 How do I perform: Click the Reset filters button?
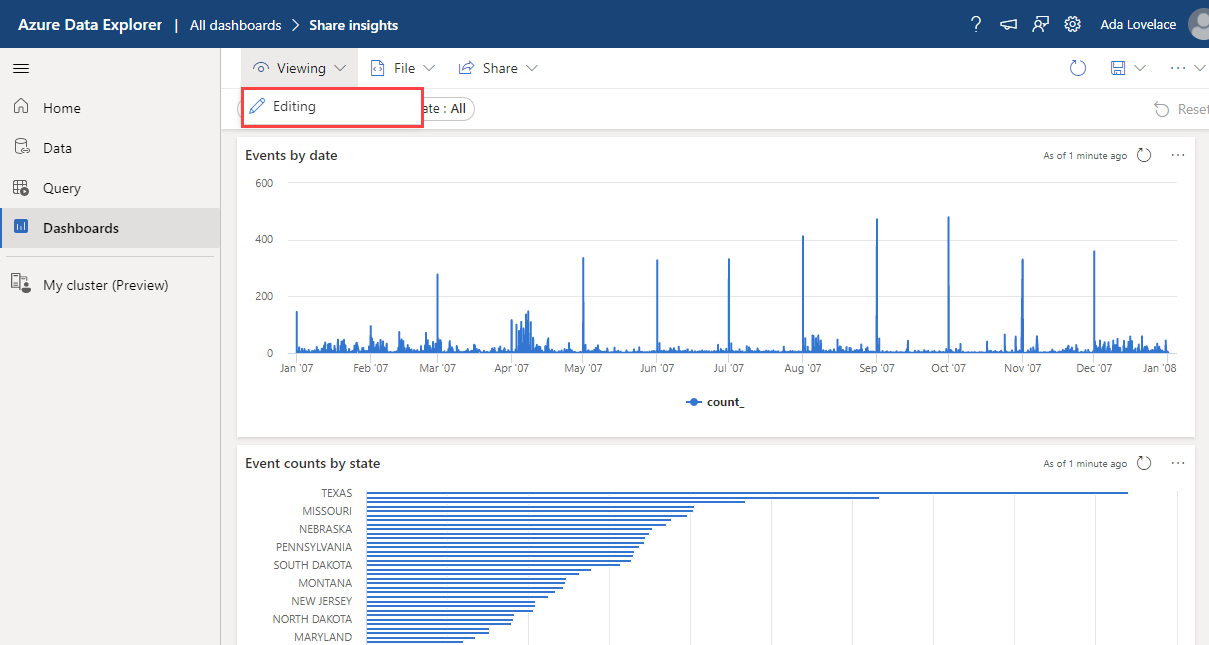[1181, 109]
